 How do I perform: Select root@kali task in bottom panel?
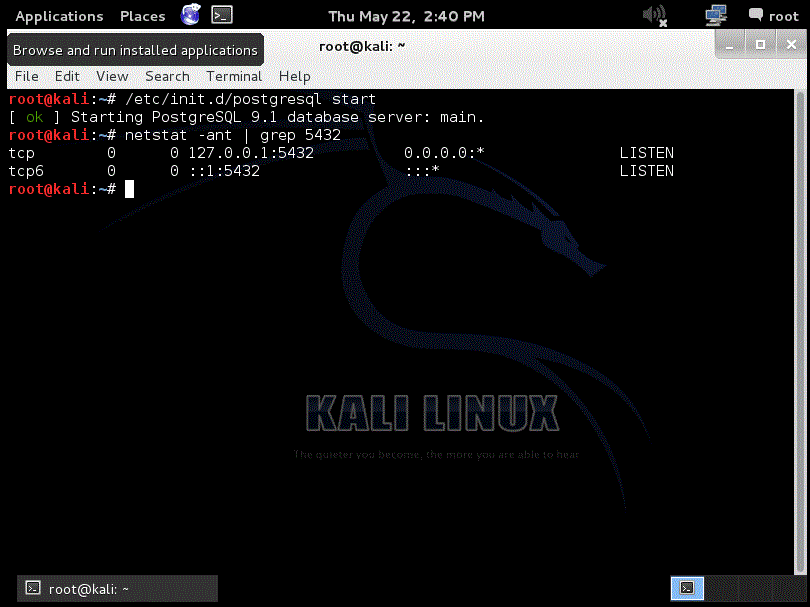coord(117,588)
